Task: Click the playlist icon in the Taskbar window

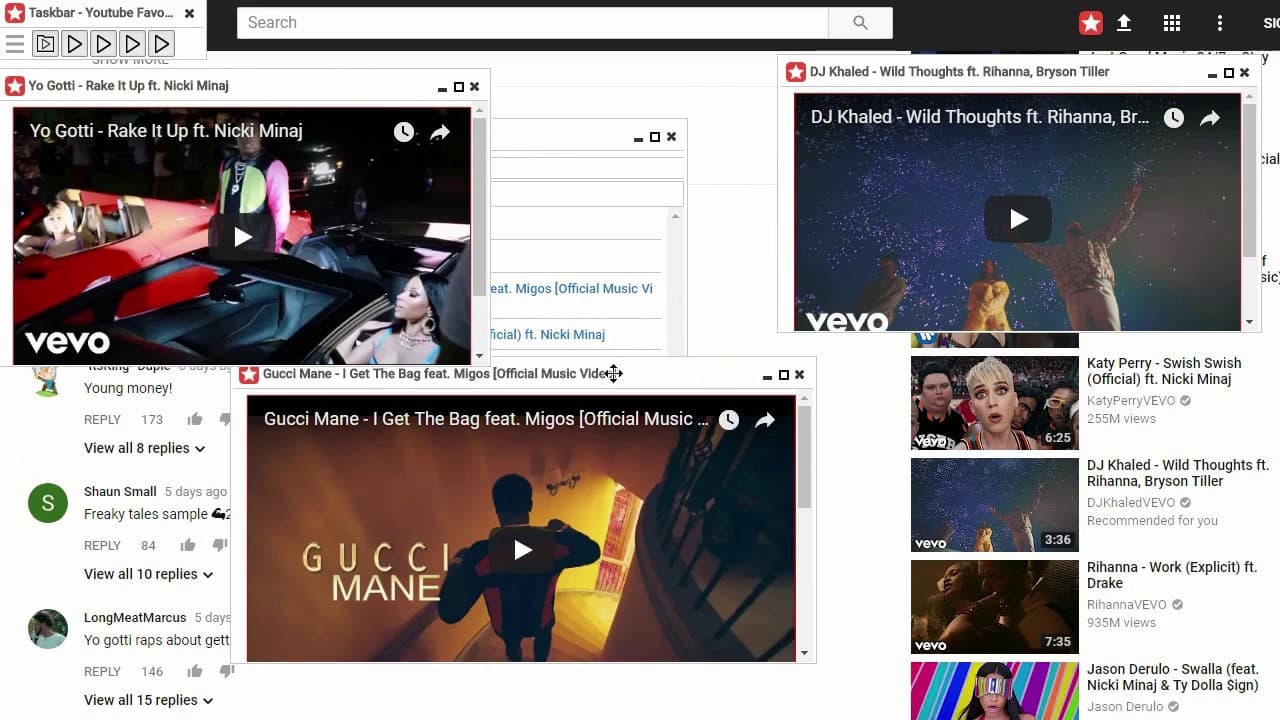Action: coord(45,43)
